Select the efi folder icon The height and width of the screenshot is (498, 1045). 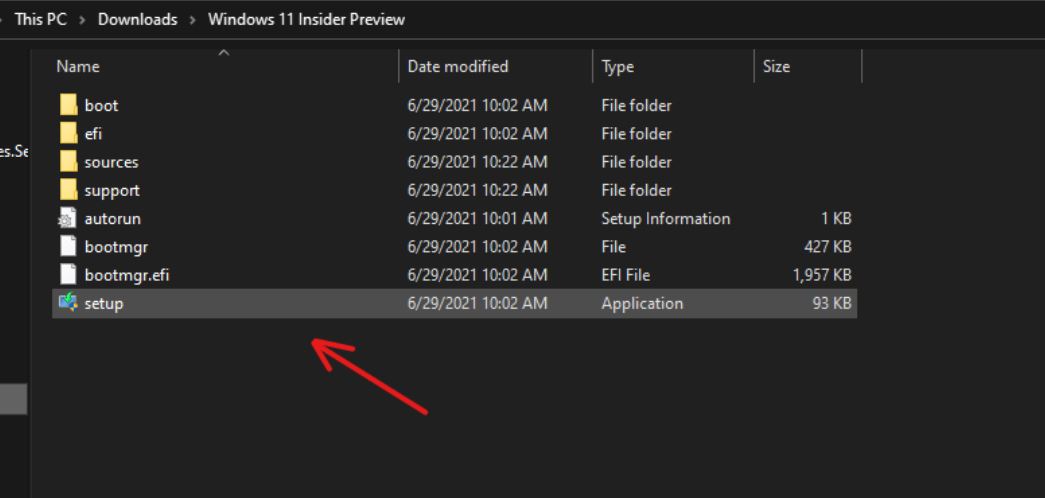[69, 133]
